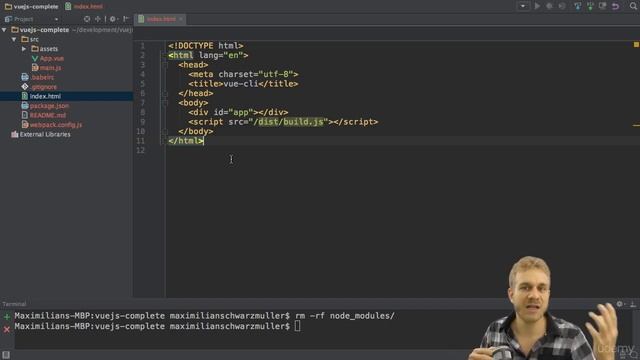Click Scroll from Source target icon
Screen dimensions: 640x360
coord(87,19)
